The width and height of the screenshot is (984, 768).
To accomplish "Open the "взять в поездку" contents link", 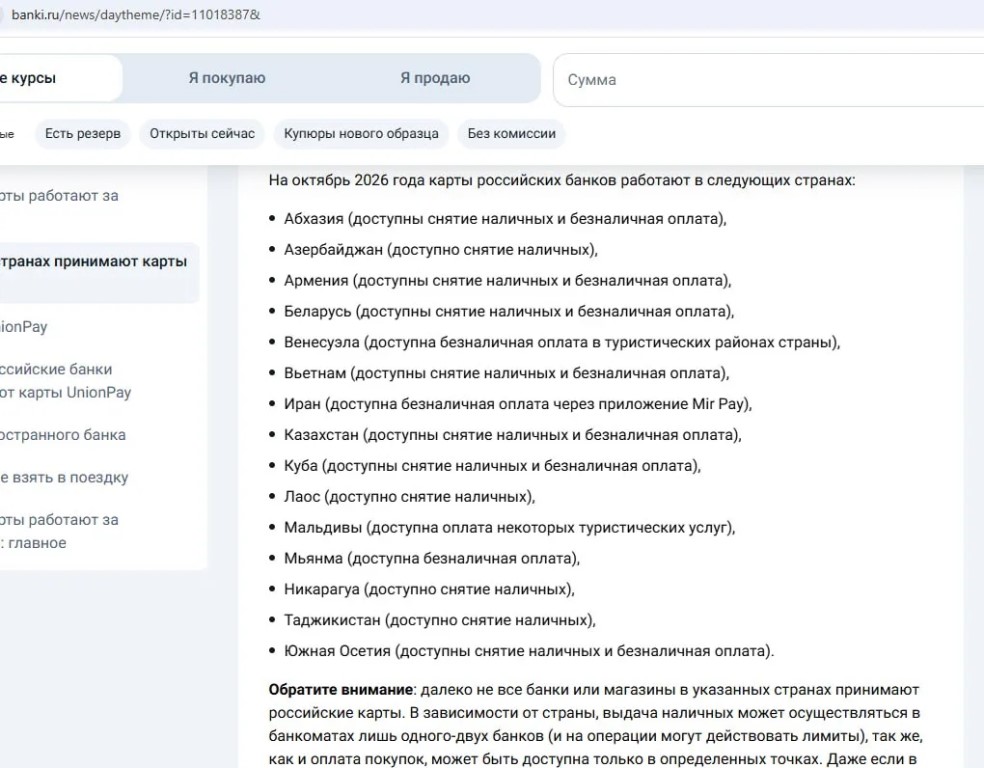I will pyautogui.click(x=64, y=477).
